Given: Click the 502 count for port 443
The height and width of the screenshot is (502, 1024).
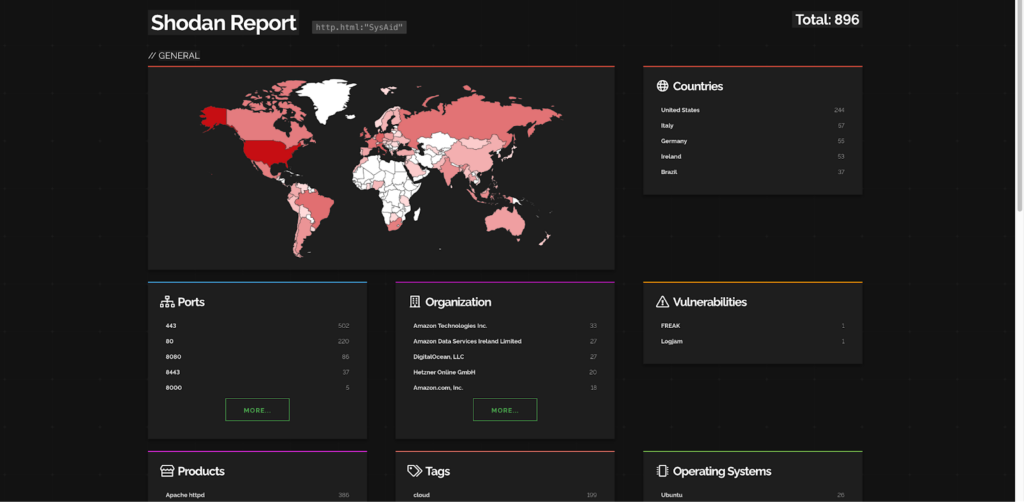Looking at the screenshot, I should 344,326.
